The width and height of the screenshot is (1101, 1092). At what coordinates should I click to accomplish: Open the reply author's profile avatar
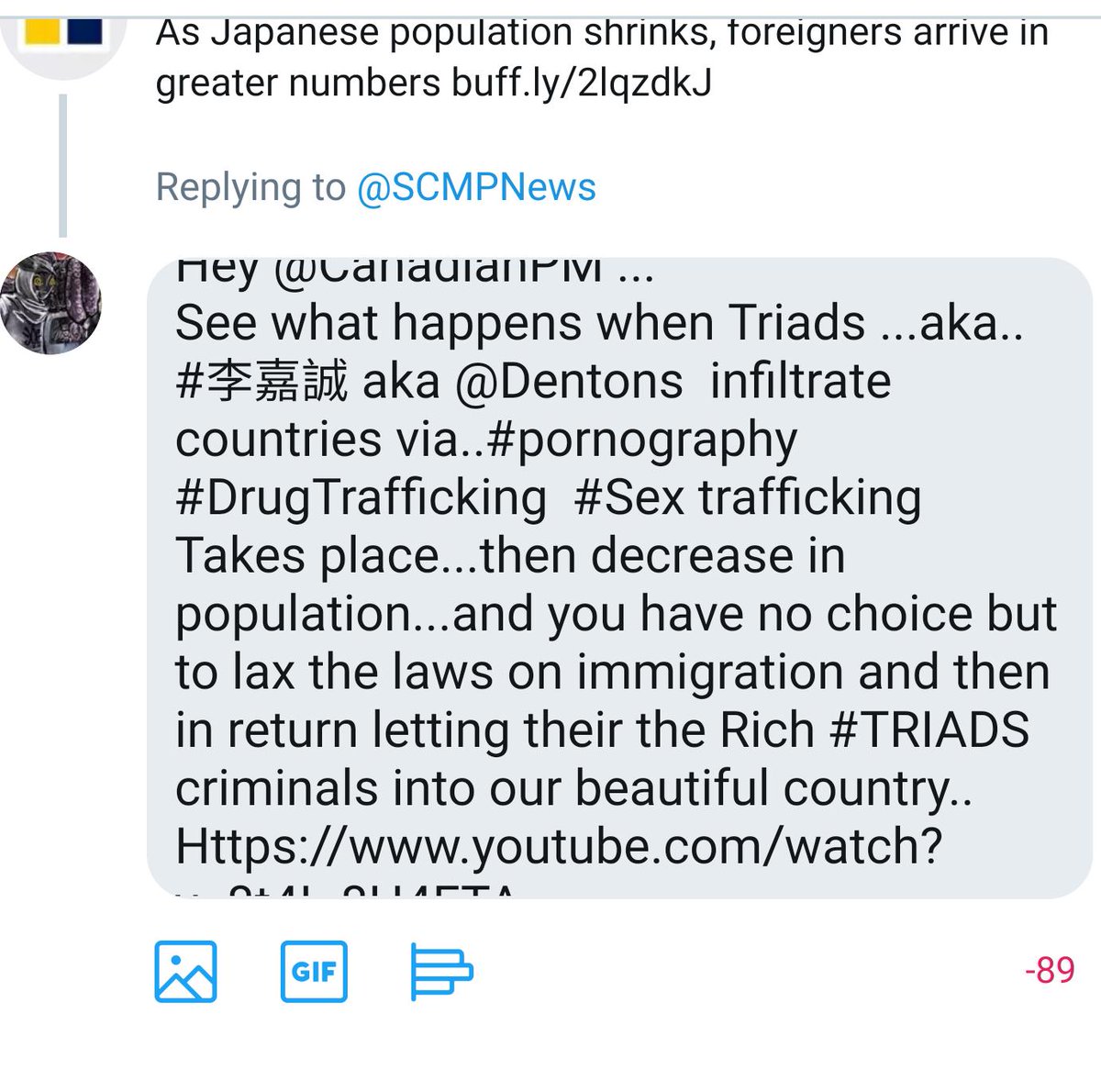[x=50, y=304]
